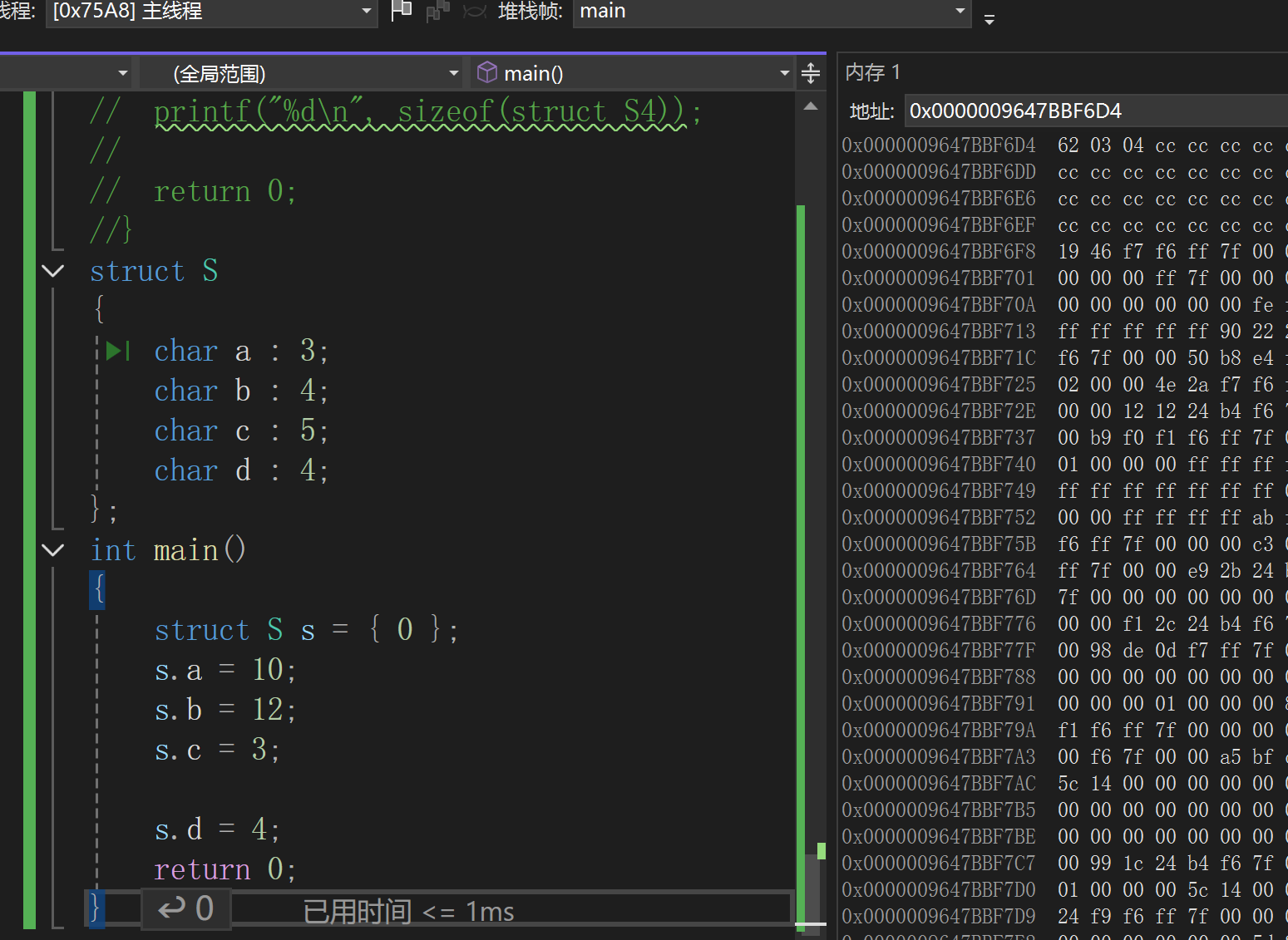Open the toolbar overflow options arrow

pyautogui.click(x=989, y=19)
